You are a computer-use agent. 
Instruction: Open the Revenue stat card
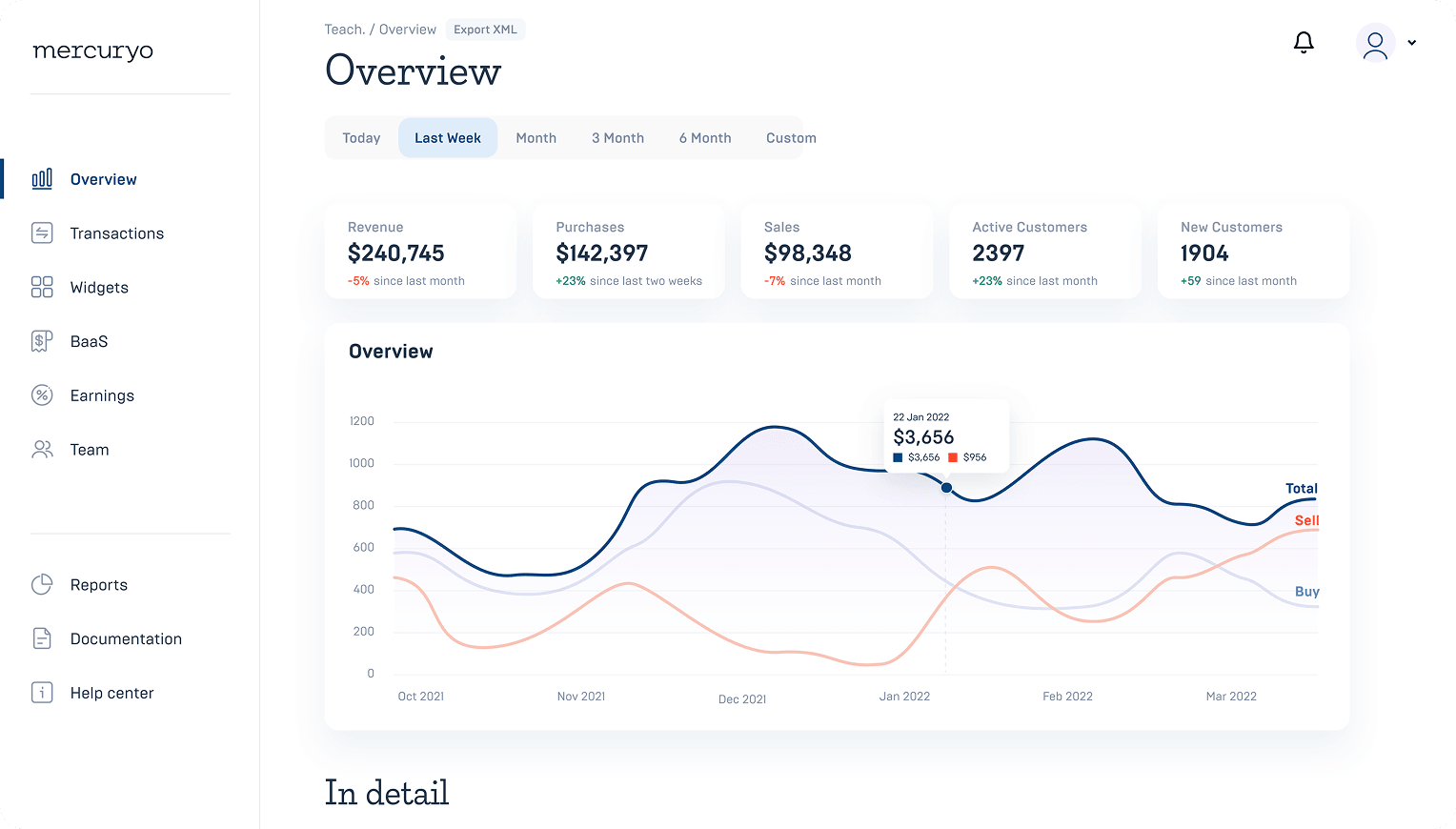pyautogui.click(x=420, y=253)
